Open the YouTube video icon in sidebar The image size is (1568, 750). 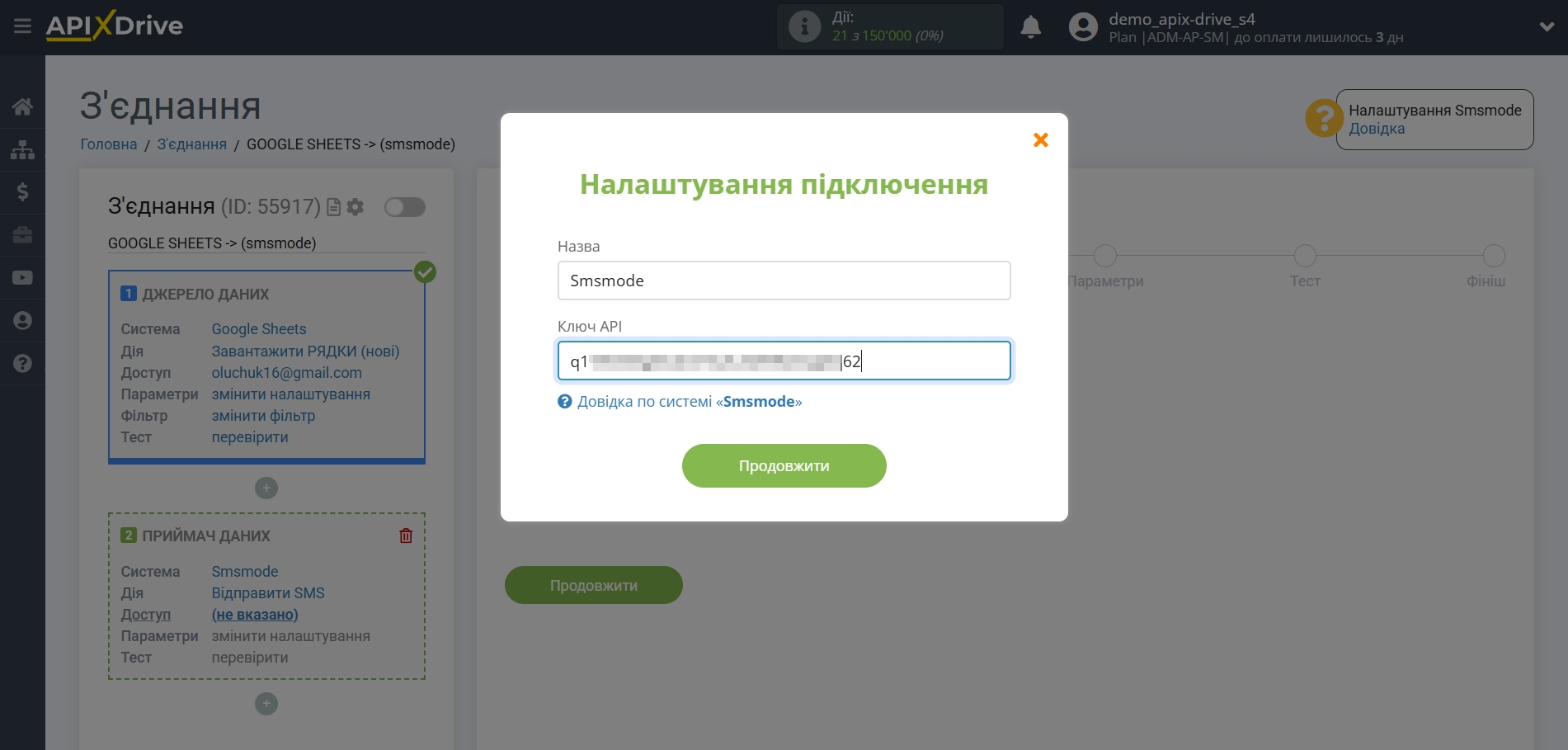click(x=22, y=278)
